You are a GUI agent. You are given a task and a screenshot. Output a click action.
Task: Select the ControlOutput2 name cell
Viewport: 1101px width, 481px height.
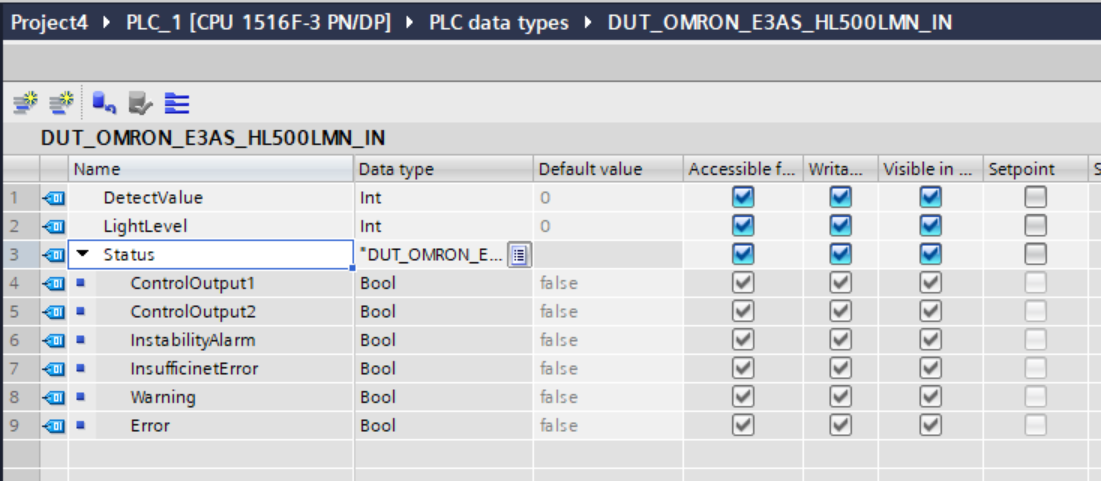click(x=211, y=312)
